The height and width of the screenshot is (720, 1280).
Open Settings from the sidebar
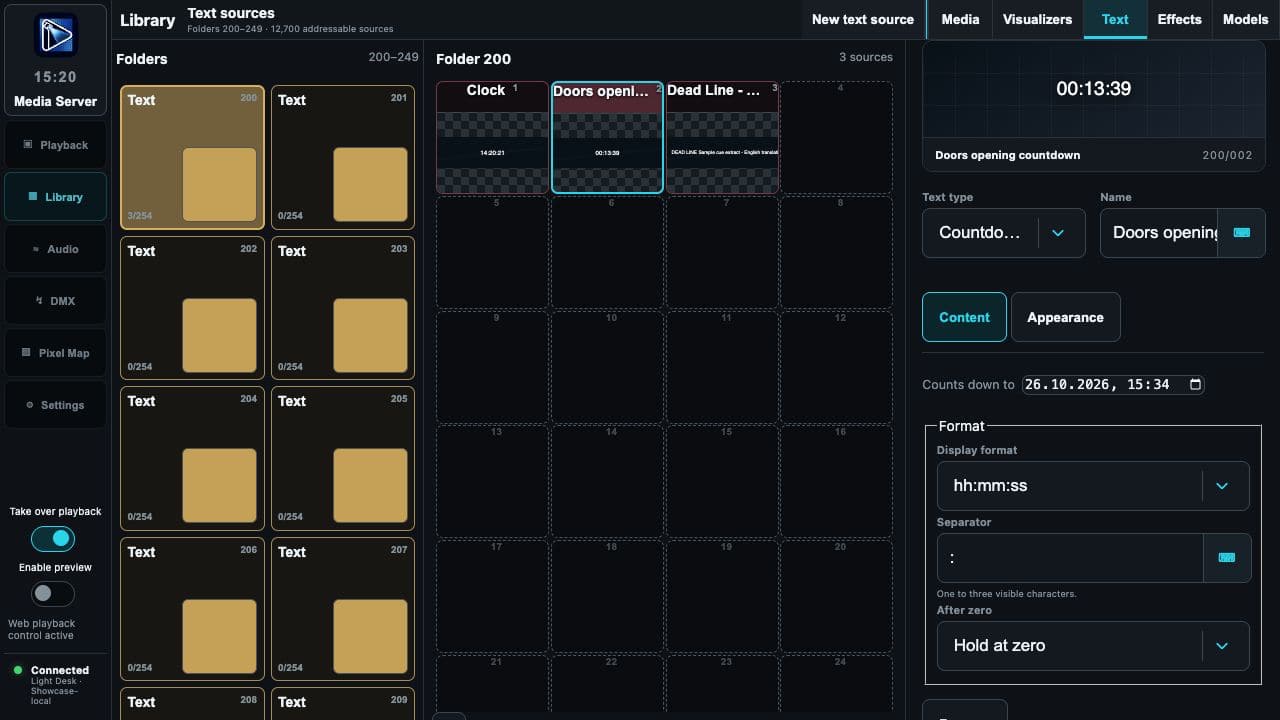[55, 405]
